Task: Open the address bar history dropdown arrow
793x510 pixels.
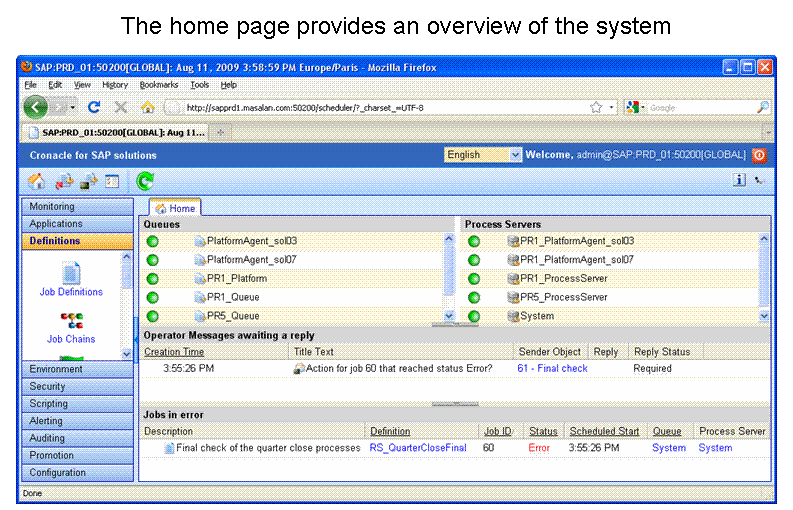Action: pyautogui.click(x=611, y=107)
